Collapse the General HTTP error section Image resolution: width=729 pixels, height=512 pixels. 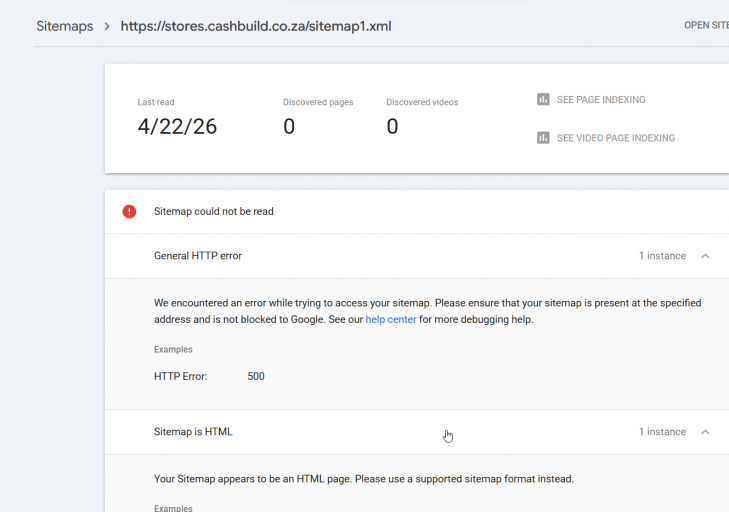point(705,256)
